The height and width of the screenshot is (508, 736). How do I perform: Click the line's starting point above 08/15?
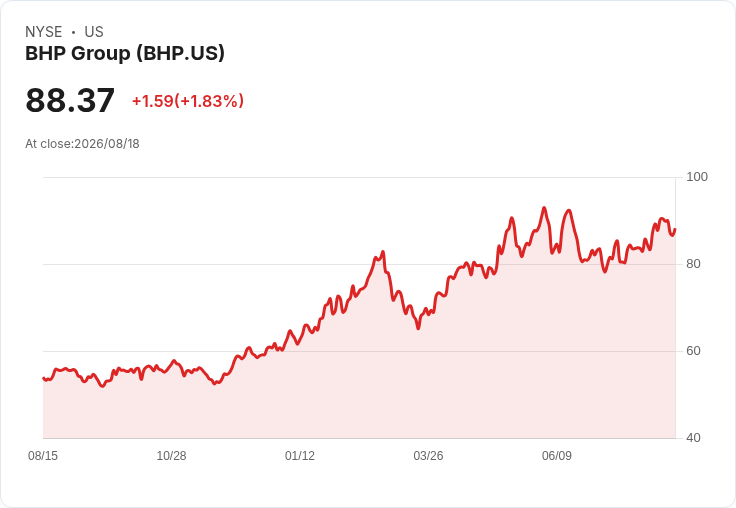click(x=44, y=378)
